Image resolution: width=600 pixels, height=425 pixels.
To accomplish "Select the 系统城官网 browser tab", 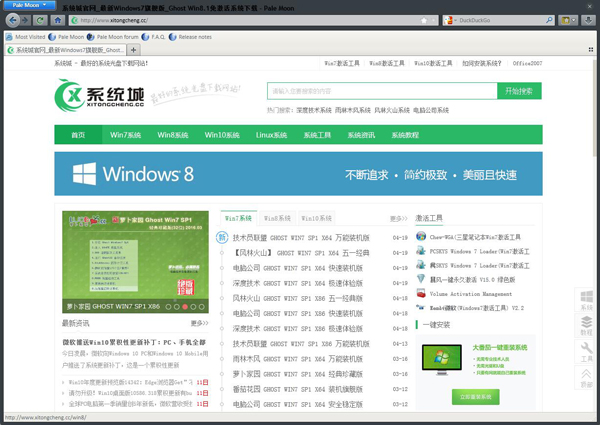I will 66,50.
